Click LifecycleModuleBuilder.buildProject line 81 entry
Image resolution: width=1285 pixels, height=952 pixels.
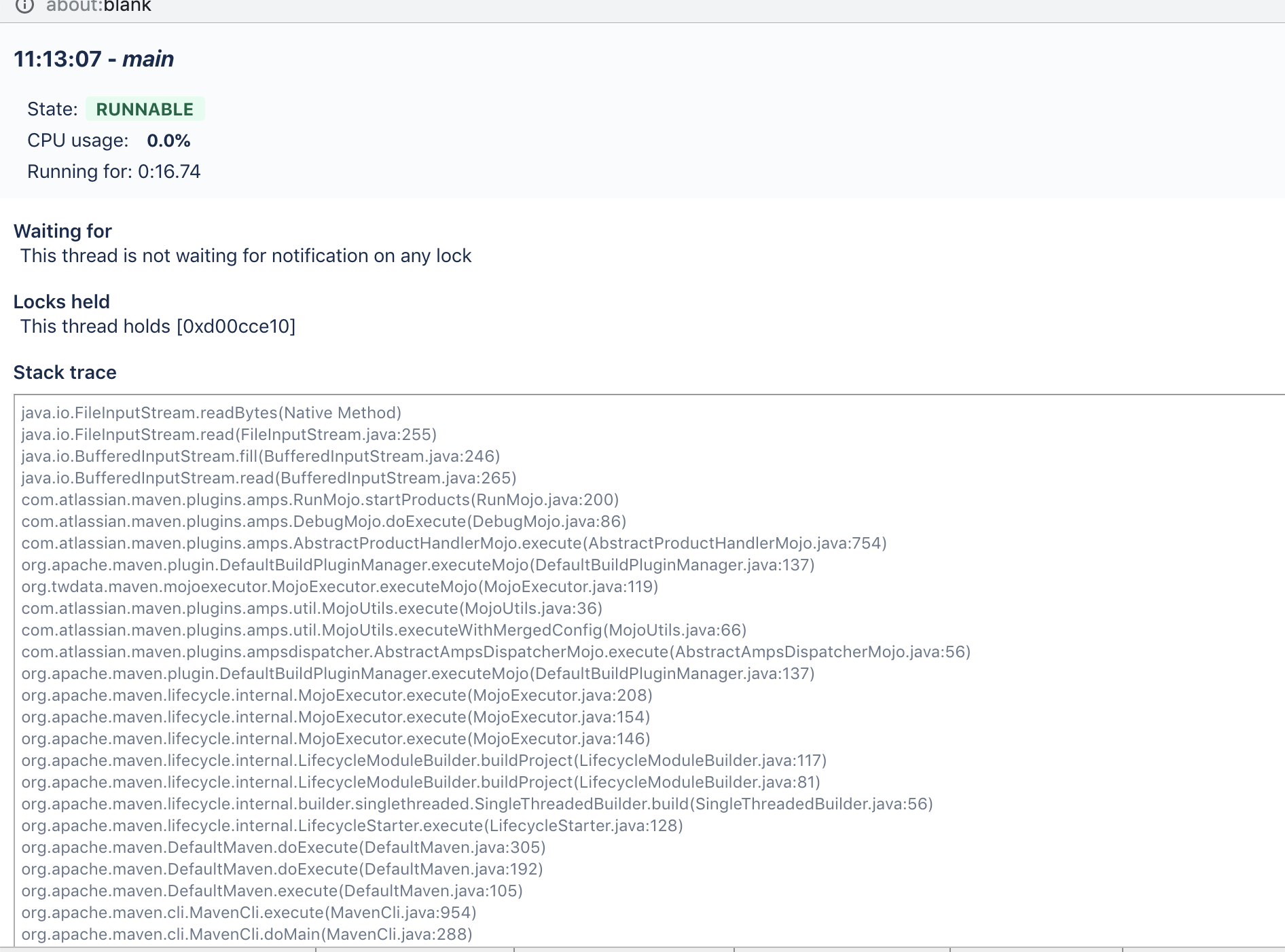coord(421,782)
